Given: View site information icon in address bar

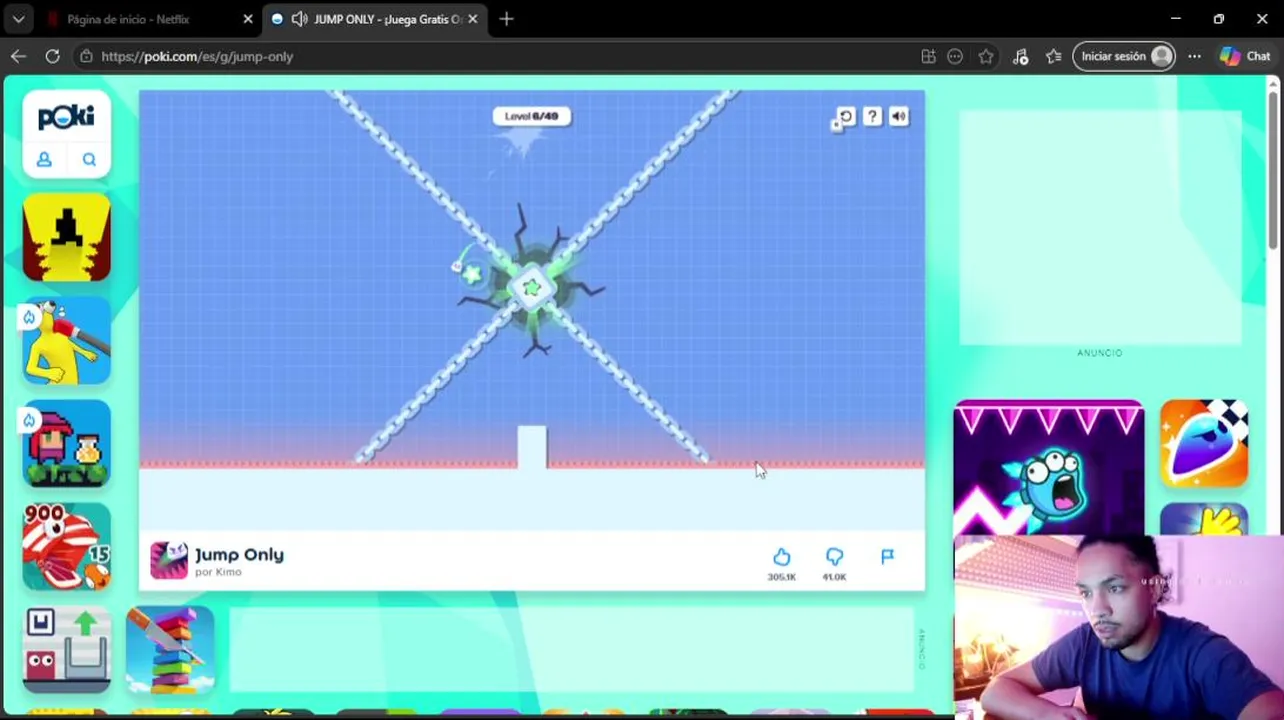Looking at the screenshot, I should point(86,56).
